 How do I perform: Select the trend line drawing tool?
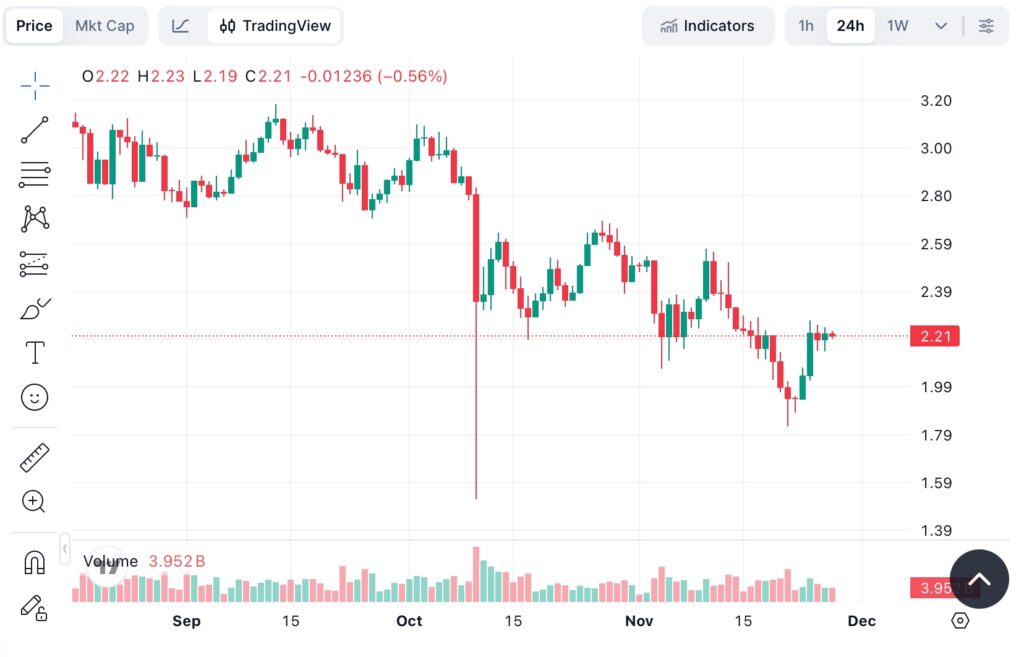tap(34, 130)
